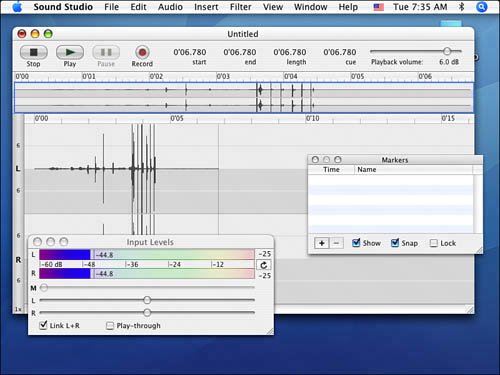Remove a marker with the minus button
500x375 pixels.
click(336, 243)
